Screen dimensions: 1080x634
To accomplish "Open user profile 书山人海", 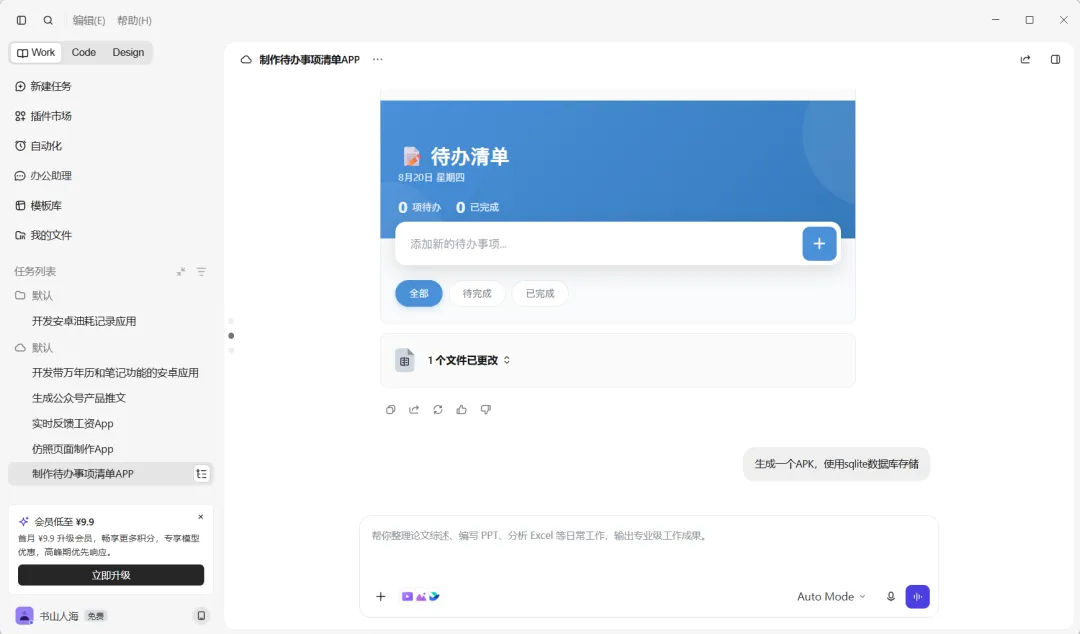I will tap(47, 616).
